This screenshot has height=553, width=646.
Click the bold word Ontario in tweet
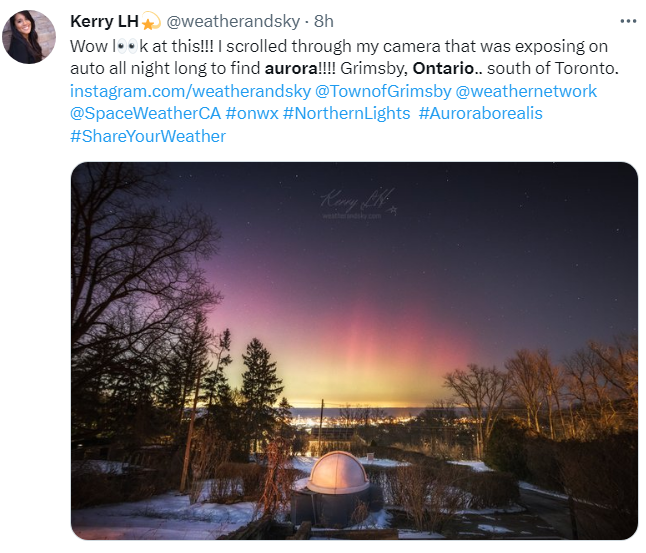click(x=443, y=69)
